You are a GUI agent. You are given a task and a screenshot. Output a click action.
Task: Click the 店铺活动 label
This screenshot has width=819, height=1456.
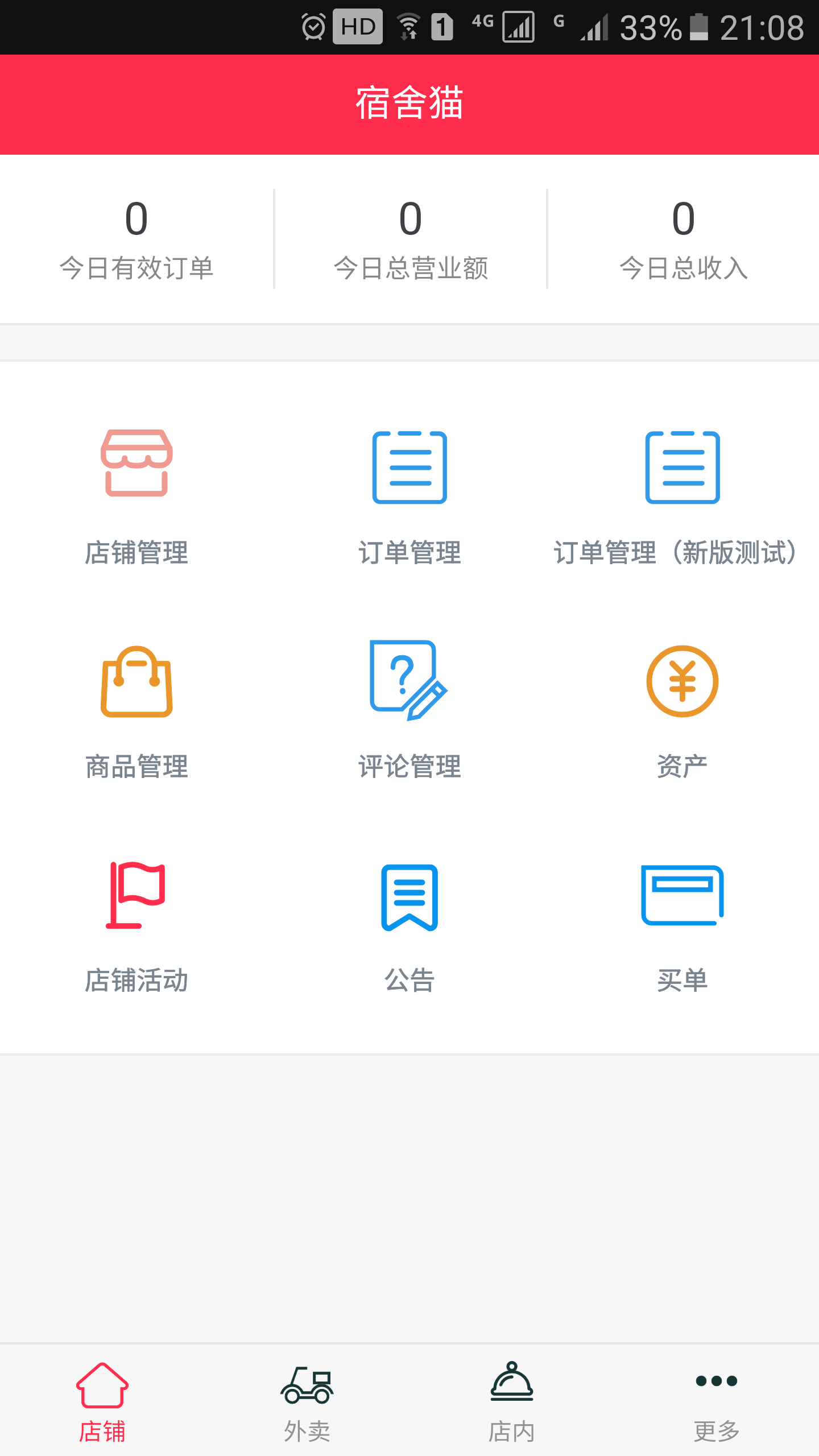136,981
